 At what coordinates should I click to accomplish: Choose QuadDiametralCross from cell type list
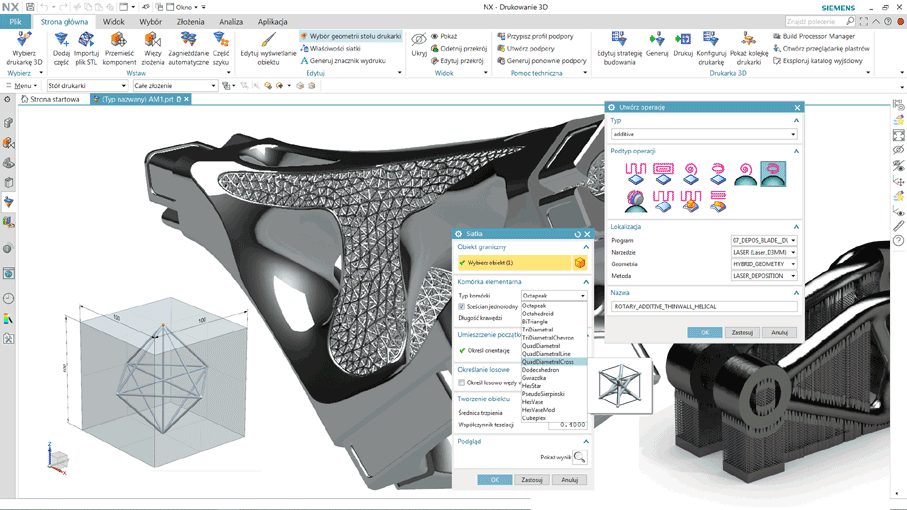coord(554,362)
